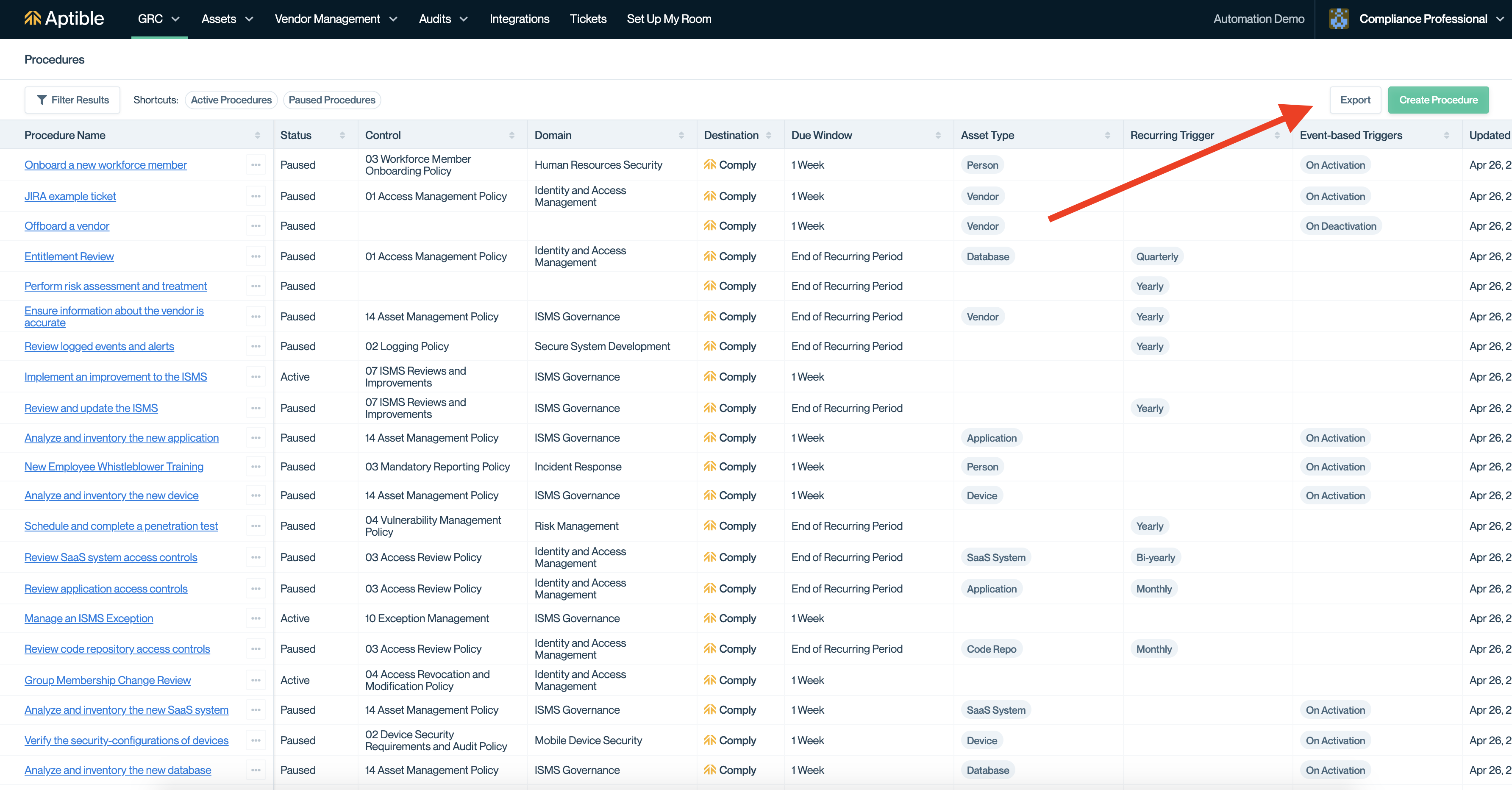
Task: Sort the Due Window column
Action: point(938,136)
